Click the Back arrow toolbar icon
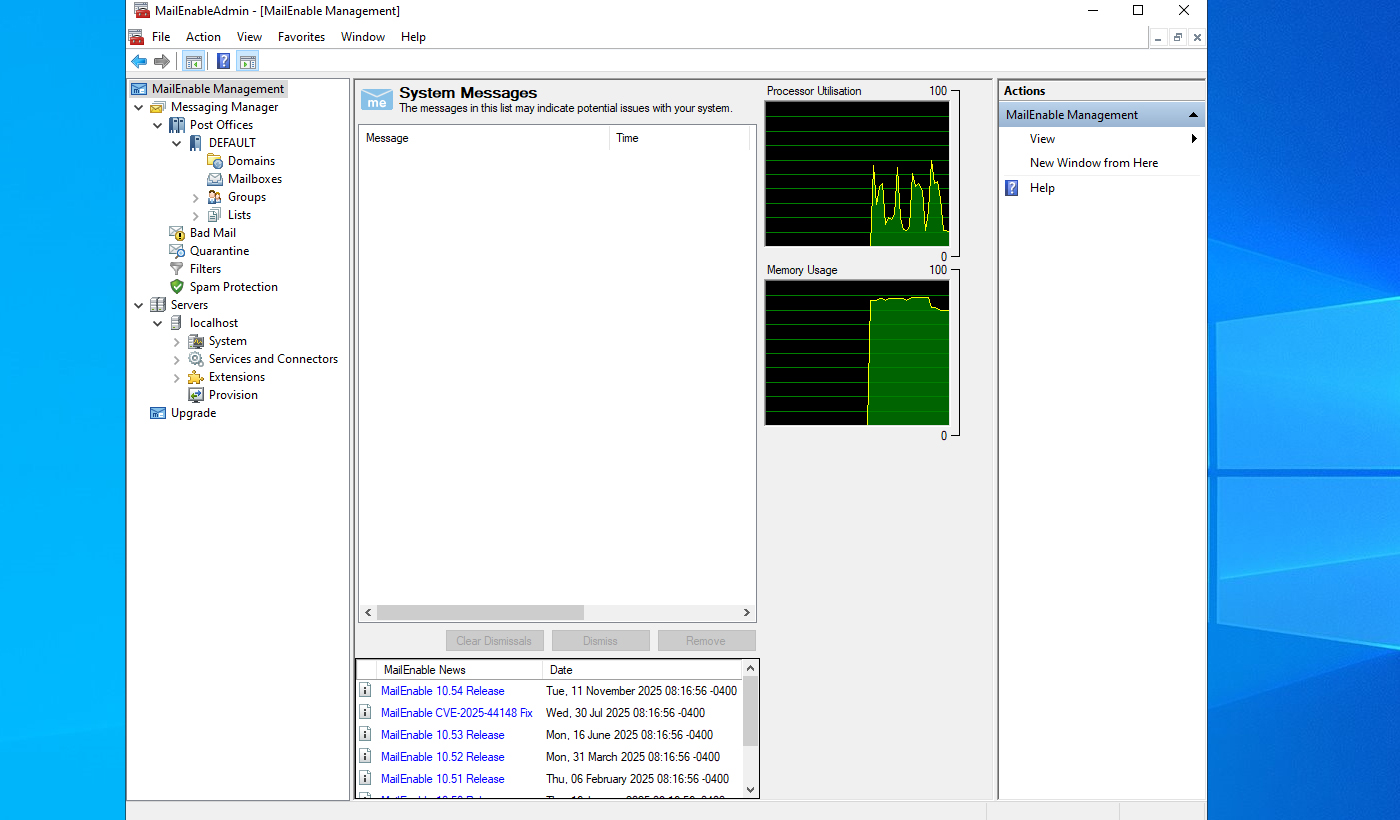This screenshot has width=1400, height=820. [139, 62]
